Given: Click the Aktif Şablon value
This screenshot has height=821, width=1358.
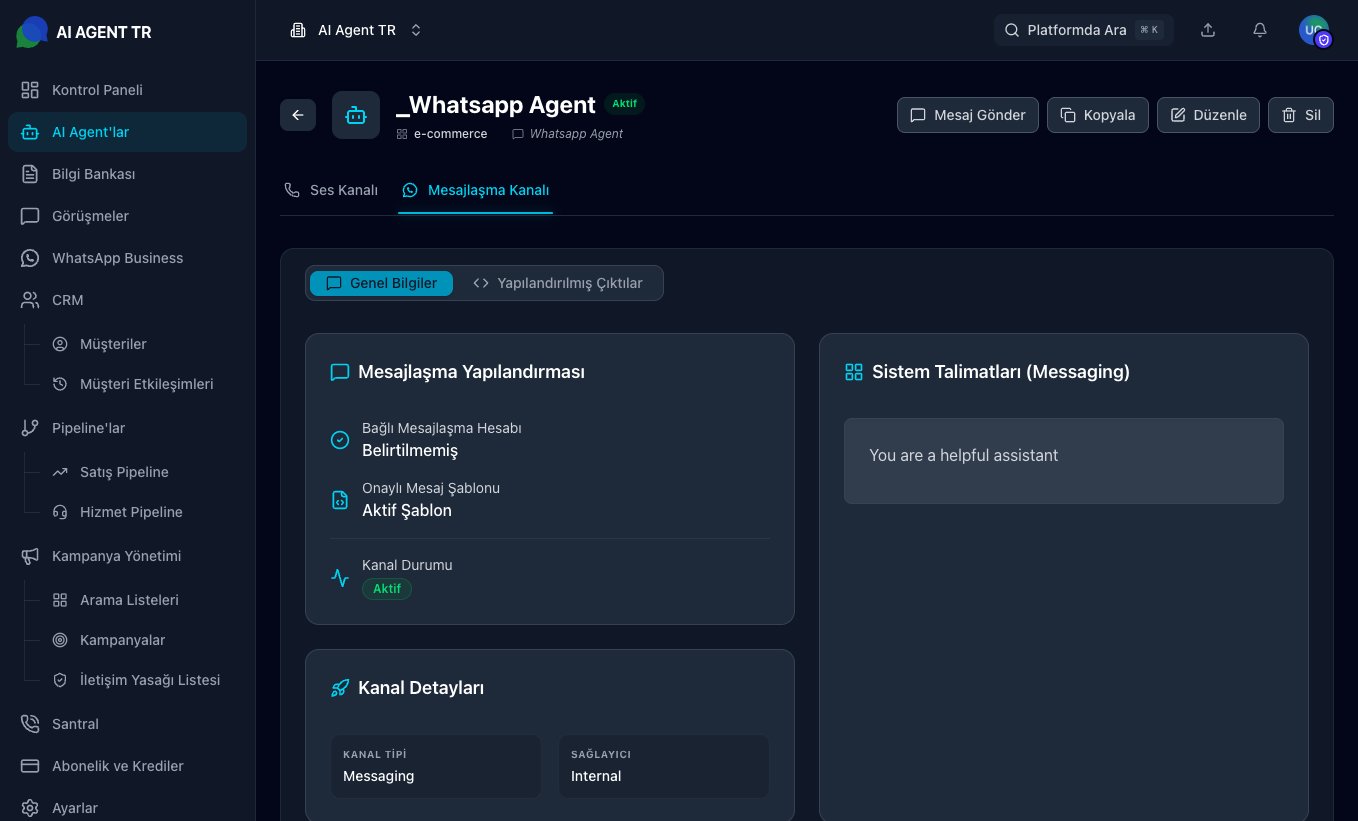Looking at the screenshot, I should 407,510.
